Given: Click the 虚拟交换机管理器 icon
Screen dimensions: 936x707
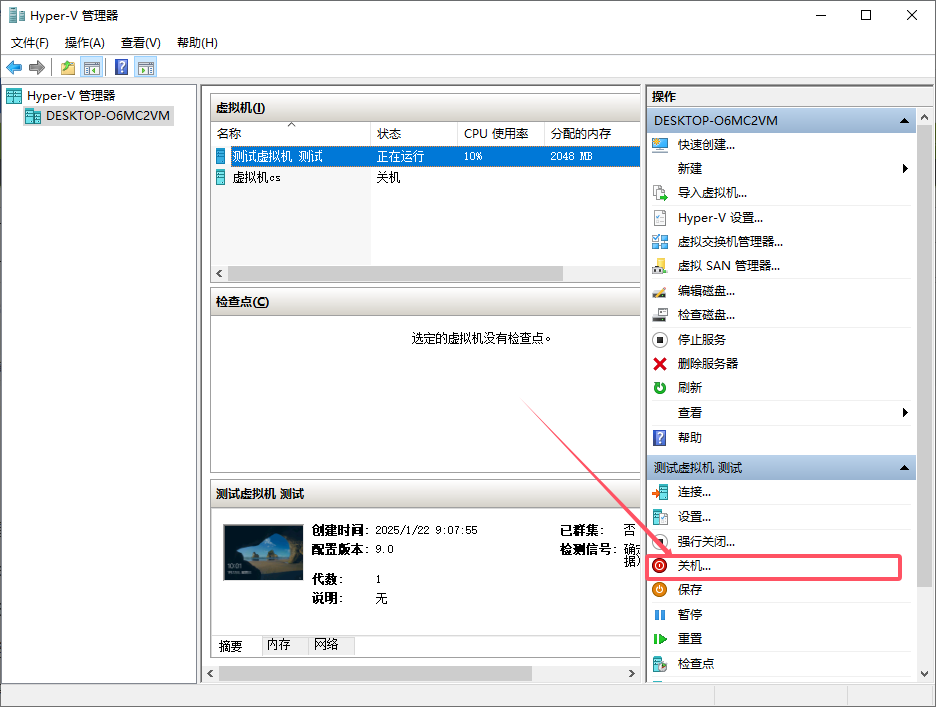Looking at the screenshot, I should [x=660, y=242].
